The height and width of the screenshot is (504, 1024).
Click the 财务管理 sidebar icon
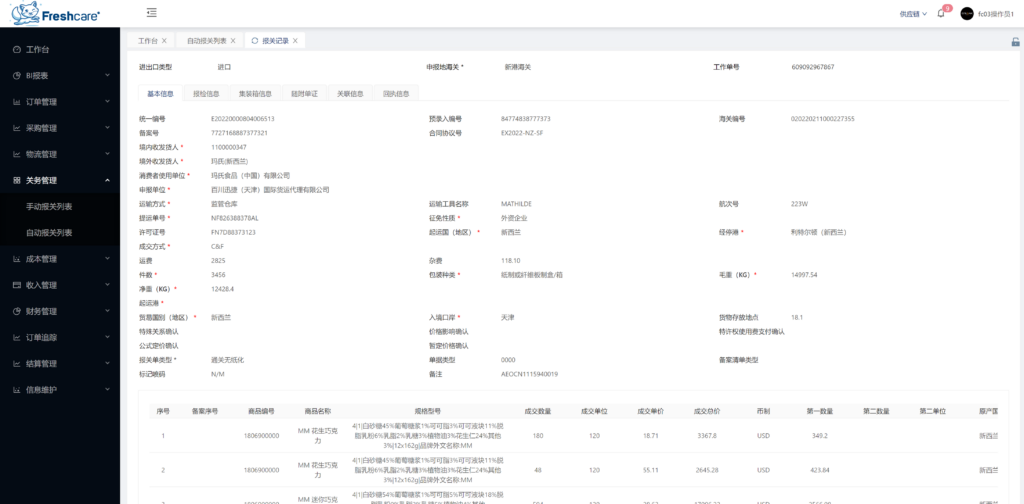(17, 311)
